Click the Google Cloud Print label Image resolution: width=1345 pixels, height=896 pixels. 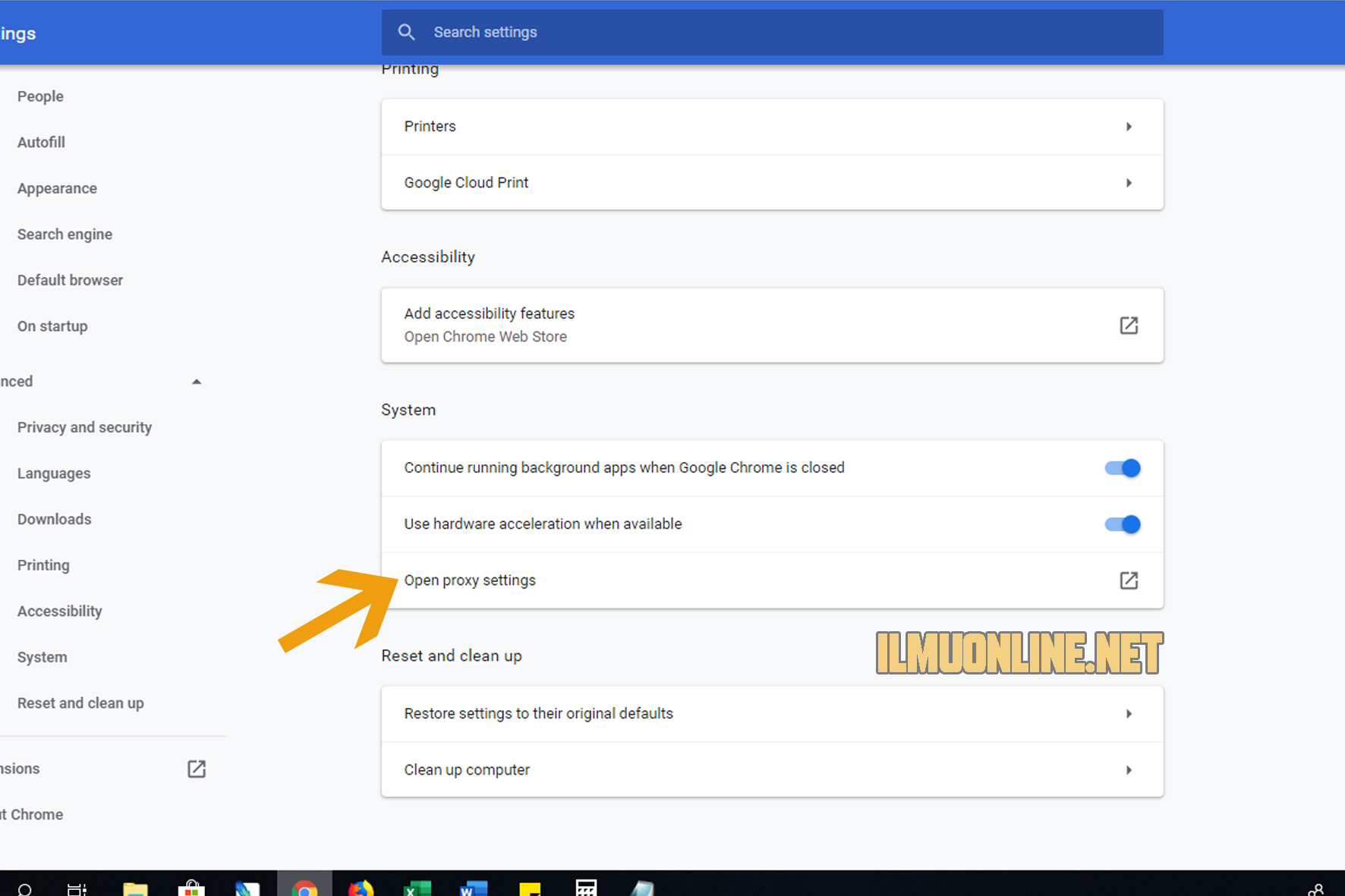point(466,183)
